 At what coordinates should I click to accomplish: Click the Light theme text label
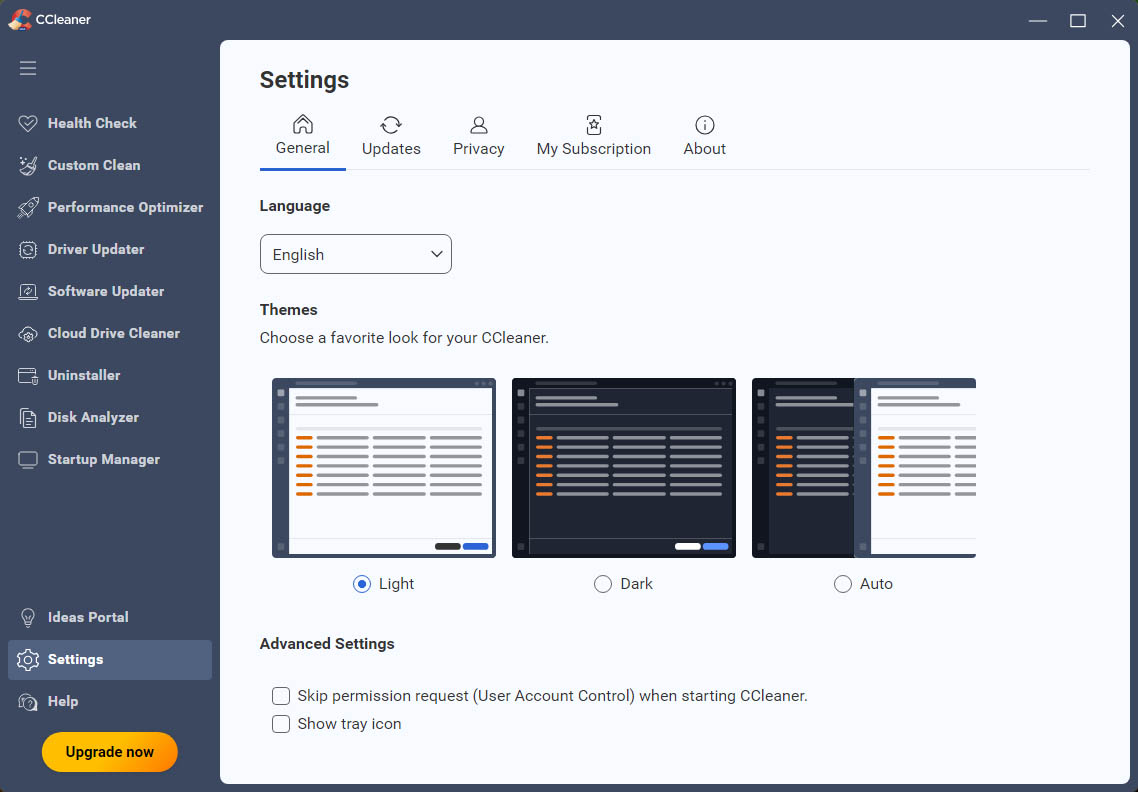click(396, 584)
